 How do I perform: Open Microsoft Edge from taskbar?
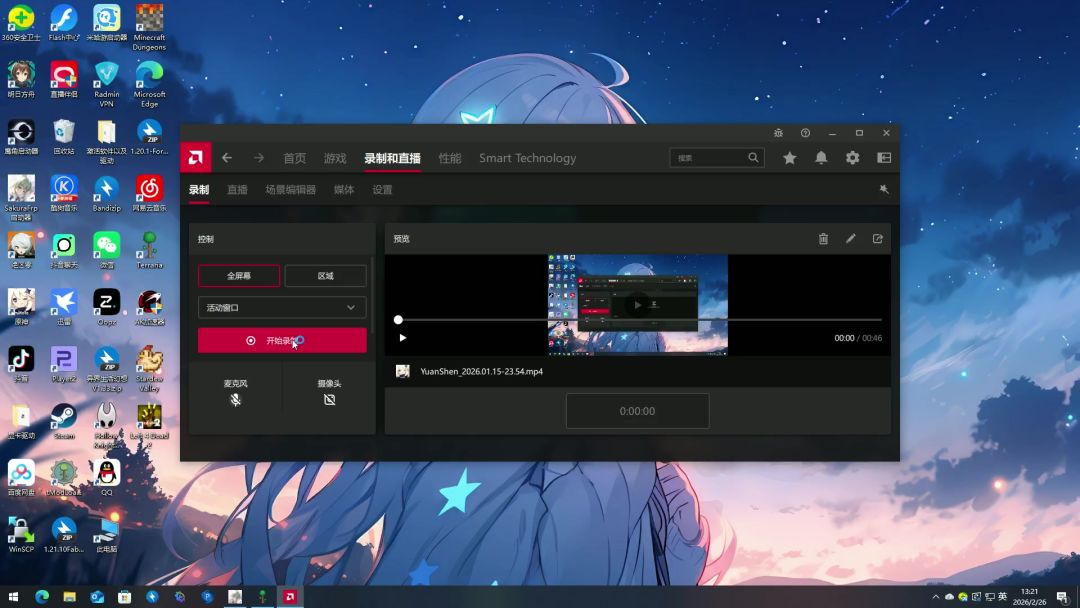tap(41, 597)
